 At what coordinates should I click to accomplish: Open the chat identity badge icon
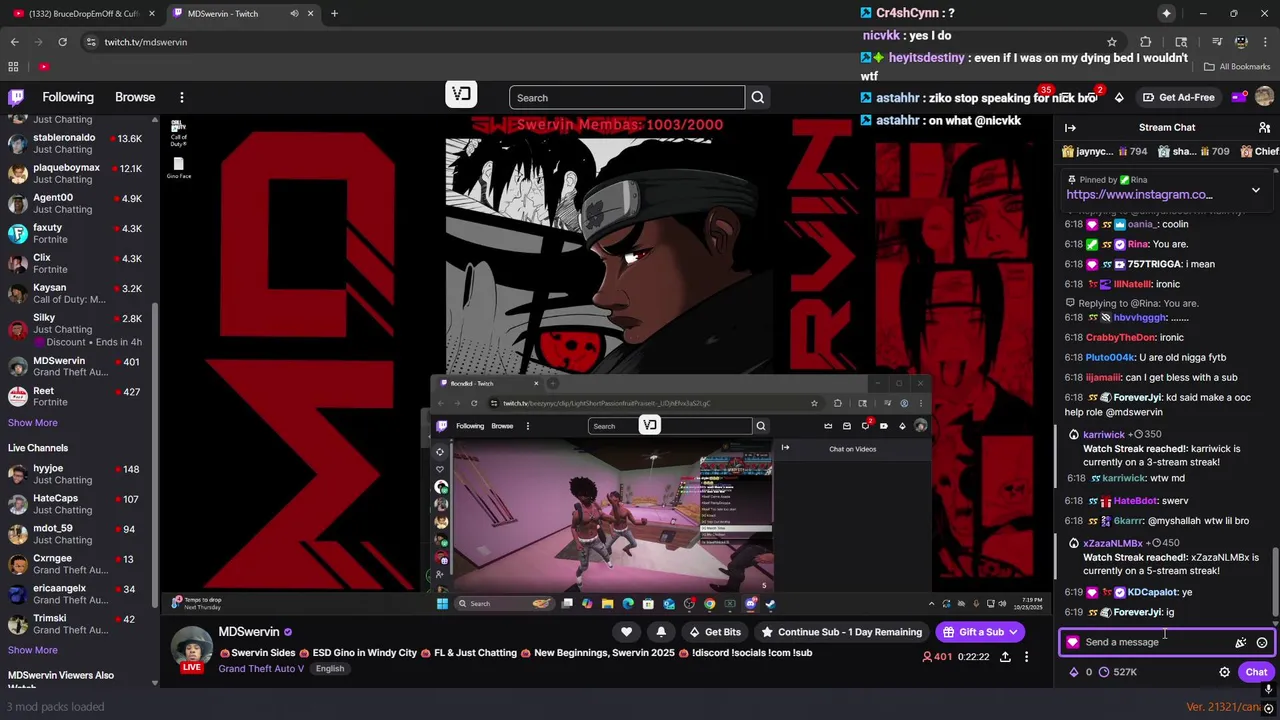pos(1073,643)
